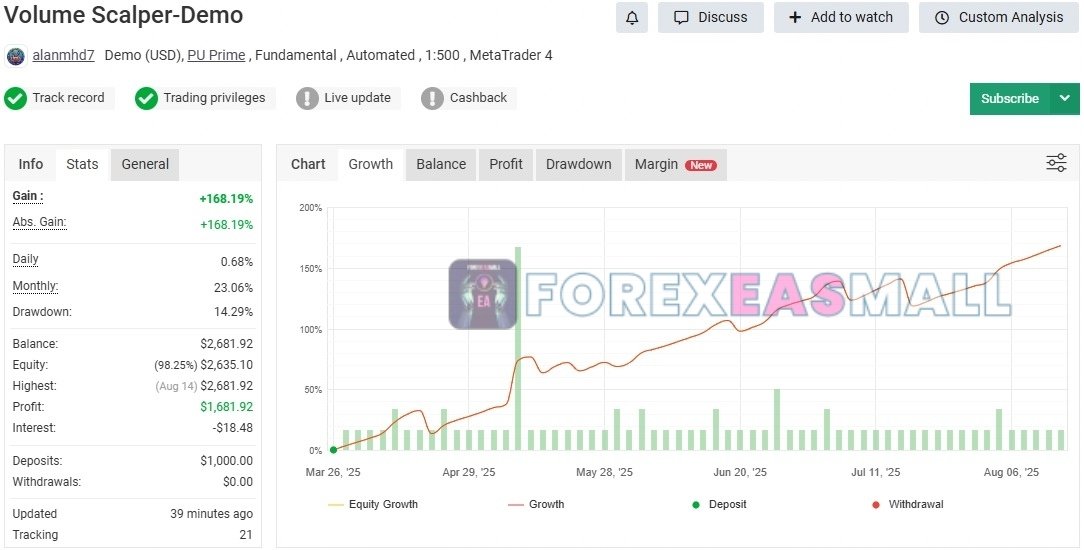Click Cashback exclamation icon
The image size is (1084, 550).
click(x=432, y=98)
